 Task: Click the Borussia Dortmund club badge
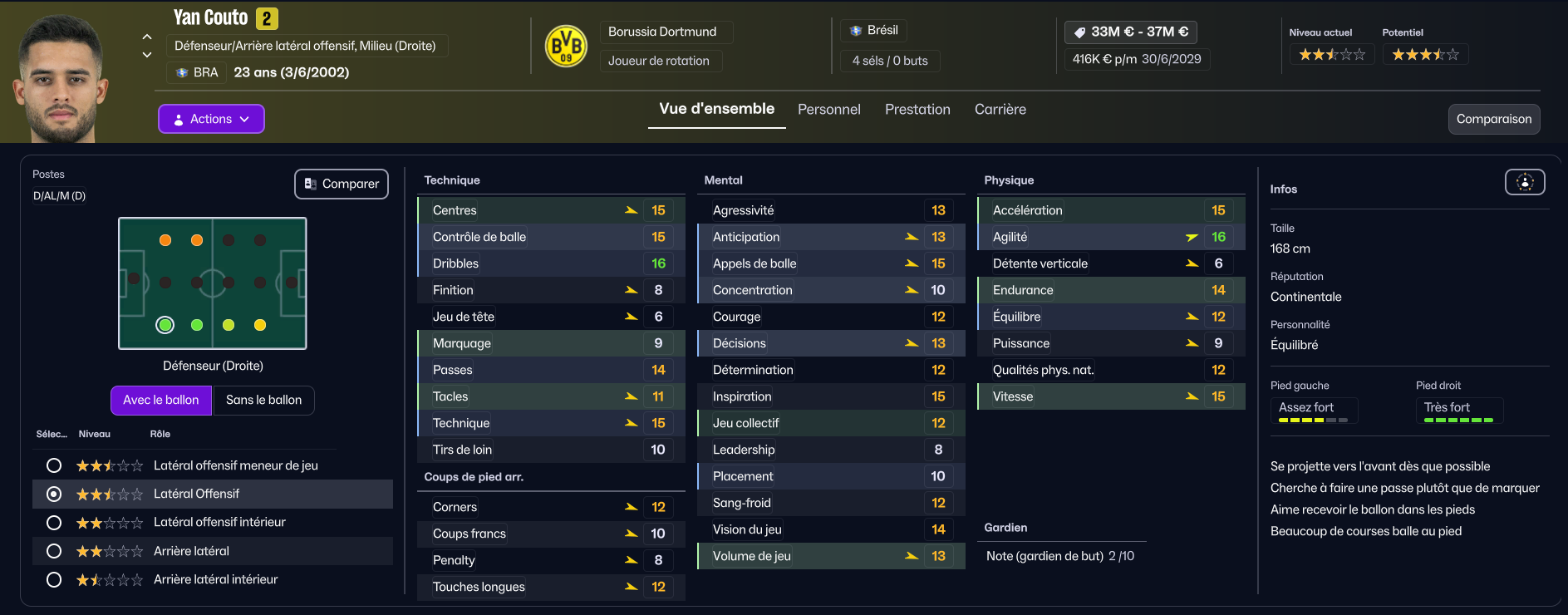566,47
